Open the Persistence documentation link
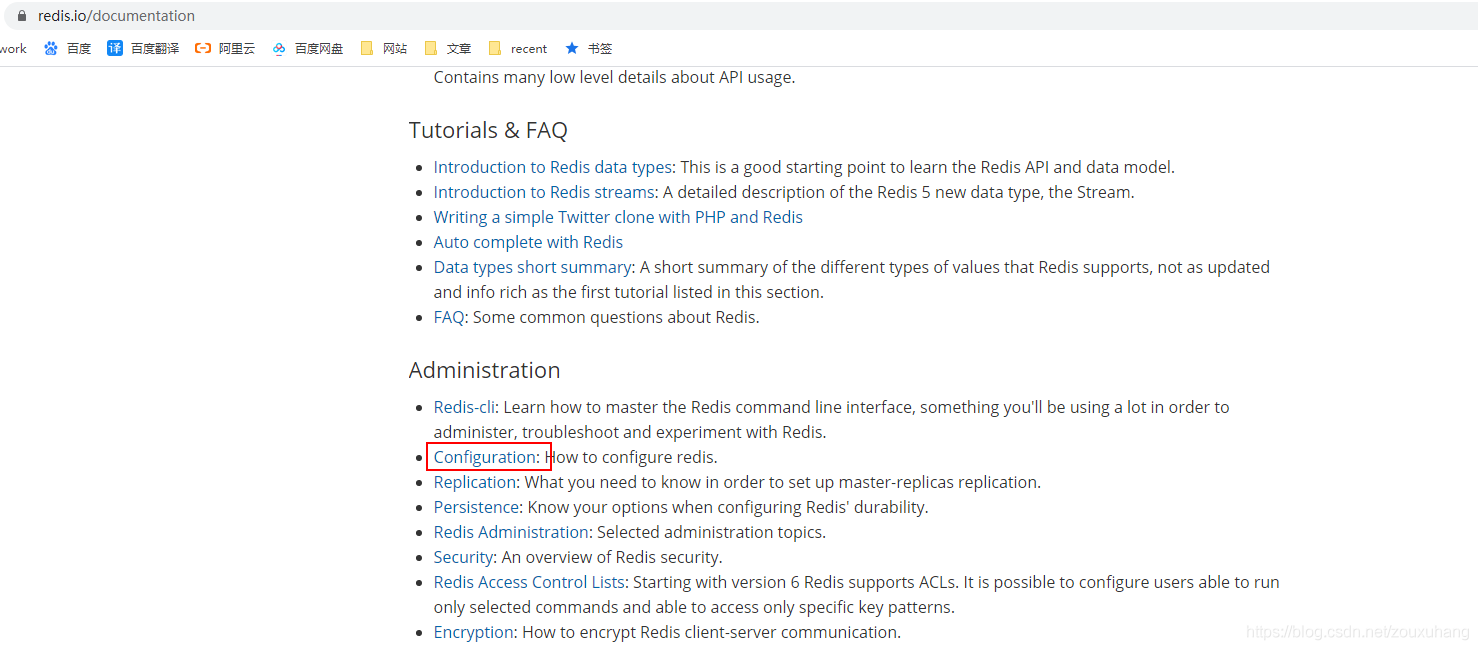Screen dimensions: 1478x650 point(476,507)
